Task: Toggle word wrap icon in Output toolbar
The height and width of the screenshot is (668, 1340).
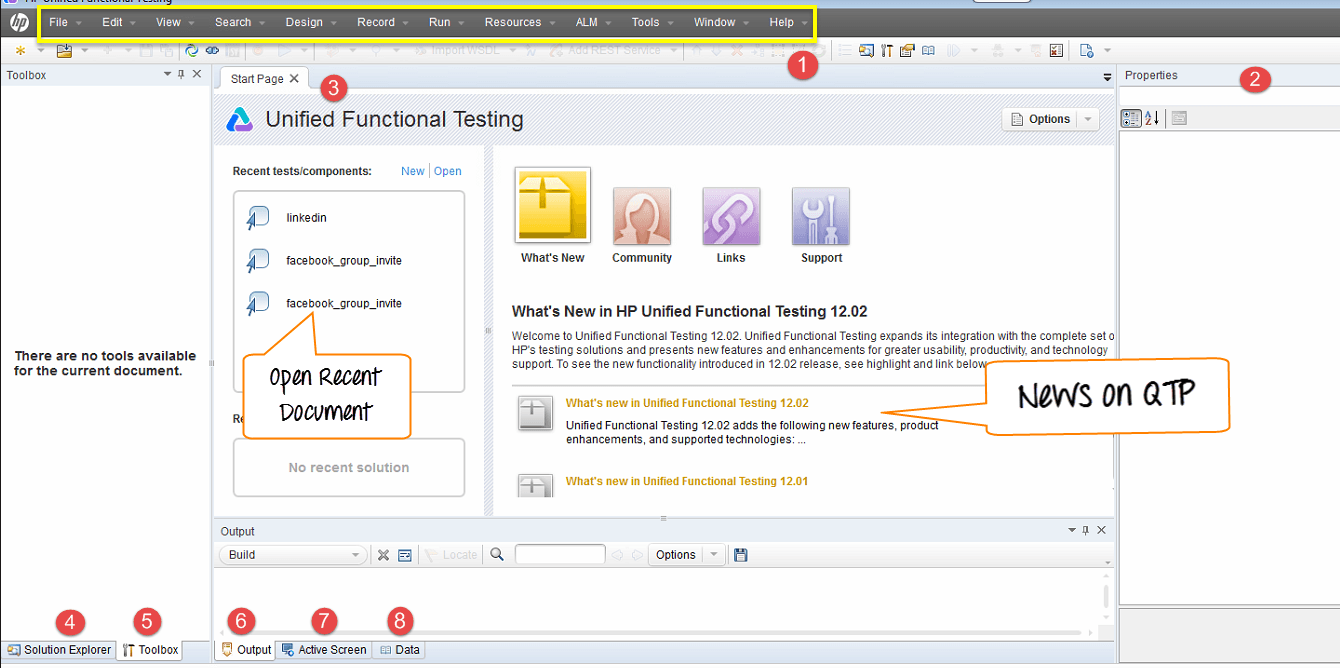Action: coord(405,555)
